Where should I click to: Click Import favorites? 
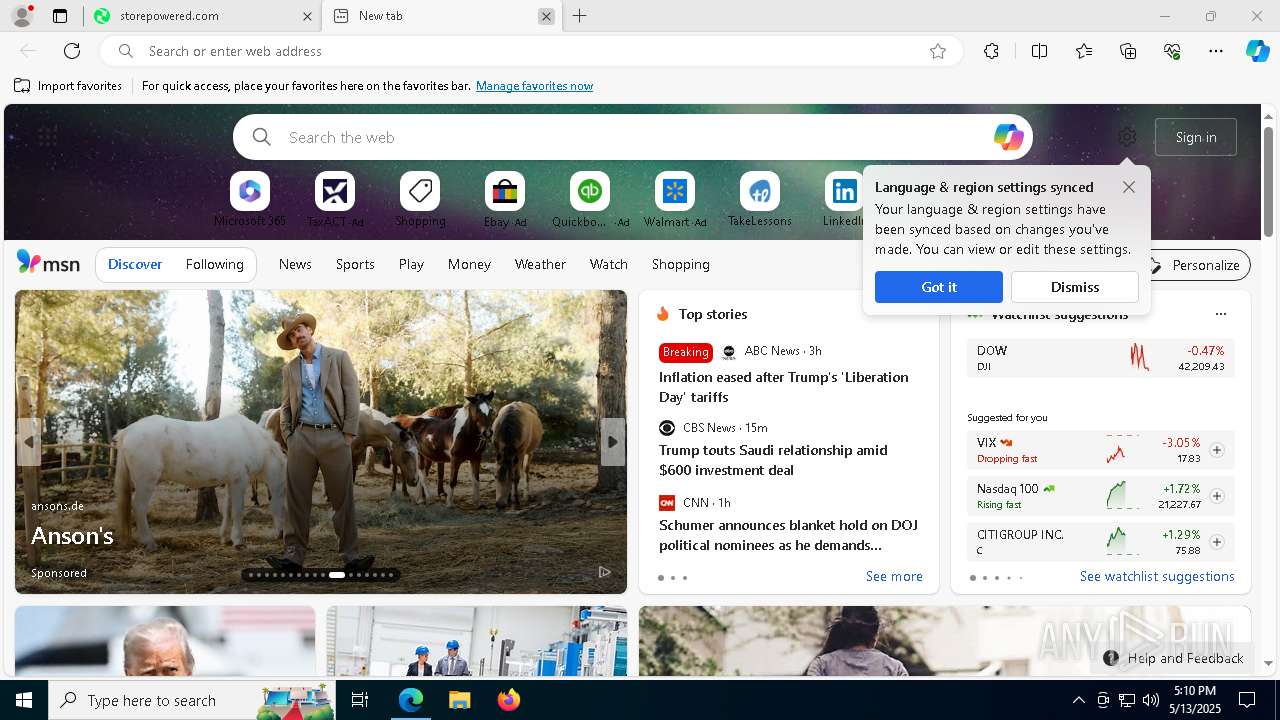point(68,86)
